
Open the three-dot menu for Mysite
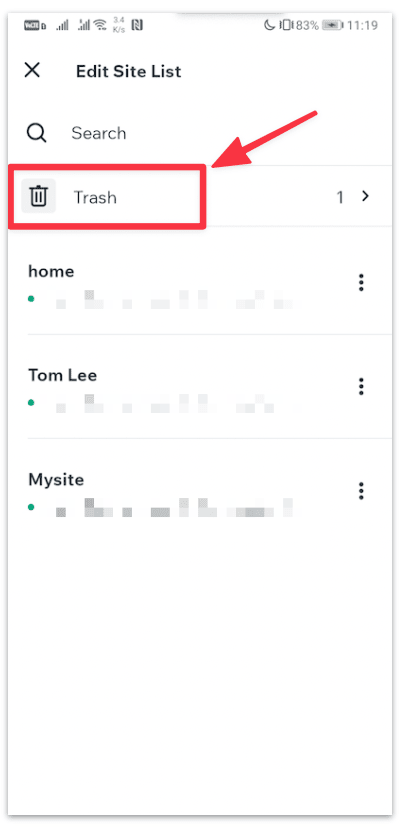coord(361,491)
